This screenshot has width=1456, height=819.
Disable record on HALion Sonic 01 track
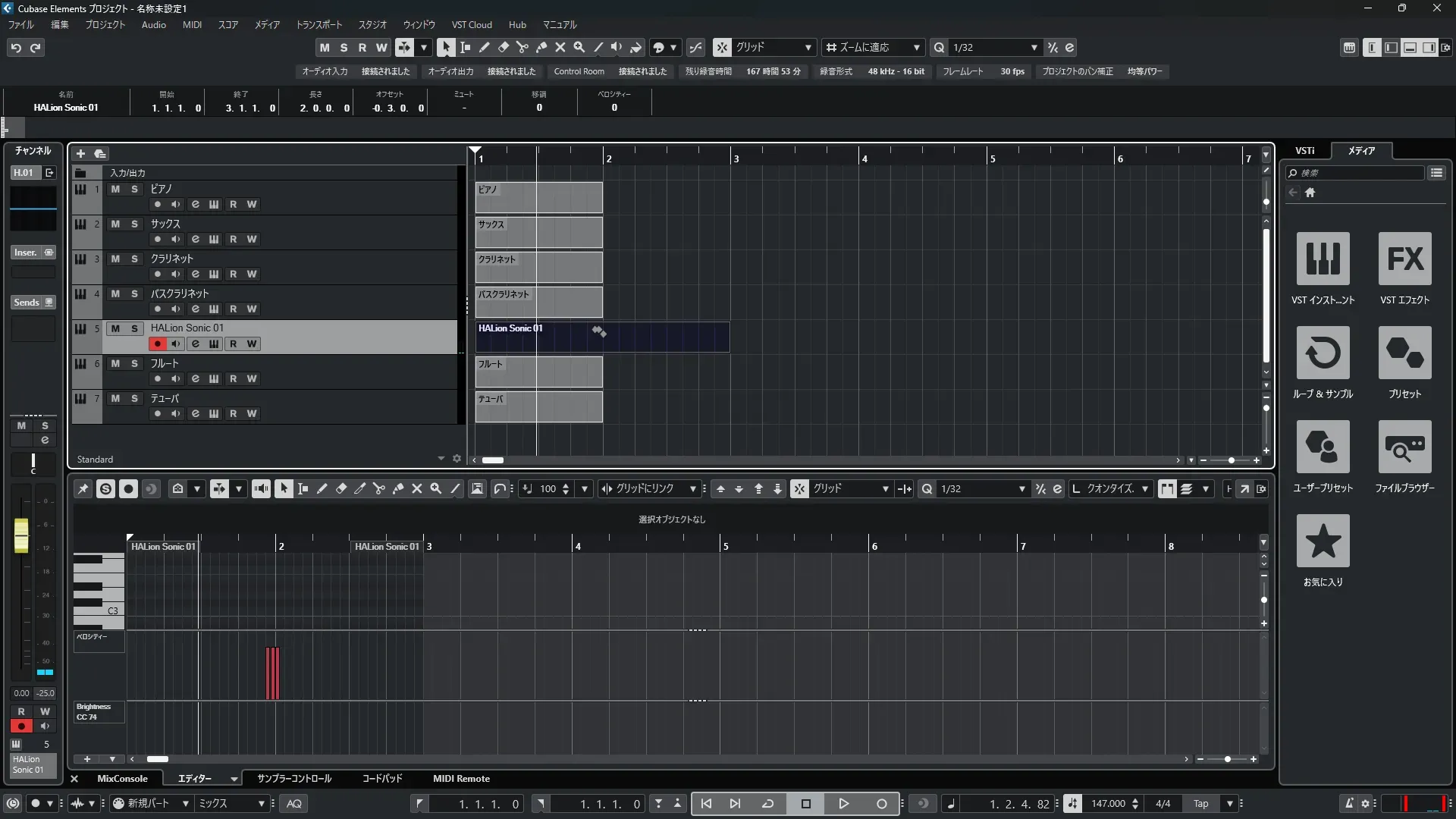157,344
